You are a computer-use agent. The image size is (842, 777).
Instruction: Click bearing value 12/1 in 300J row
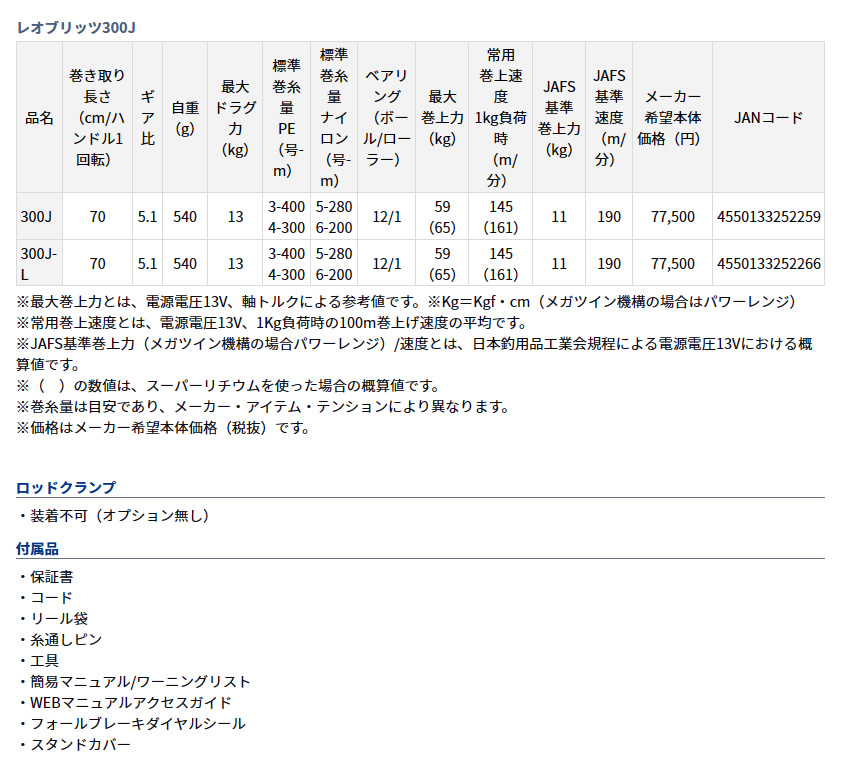pos(387,216)
